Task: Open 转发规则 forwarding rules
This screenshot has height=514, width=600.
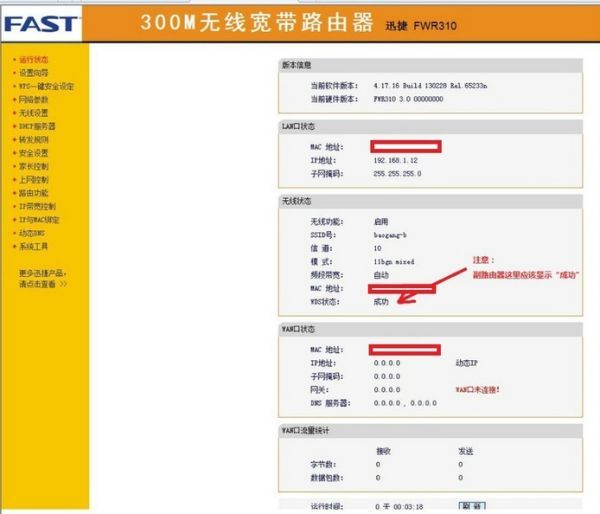Action: coord(34,140)
